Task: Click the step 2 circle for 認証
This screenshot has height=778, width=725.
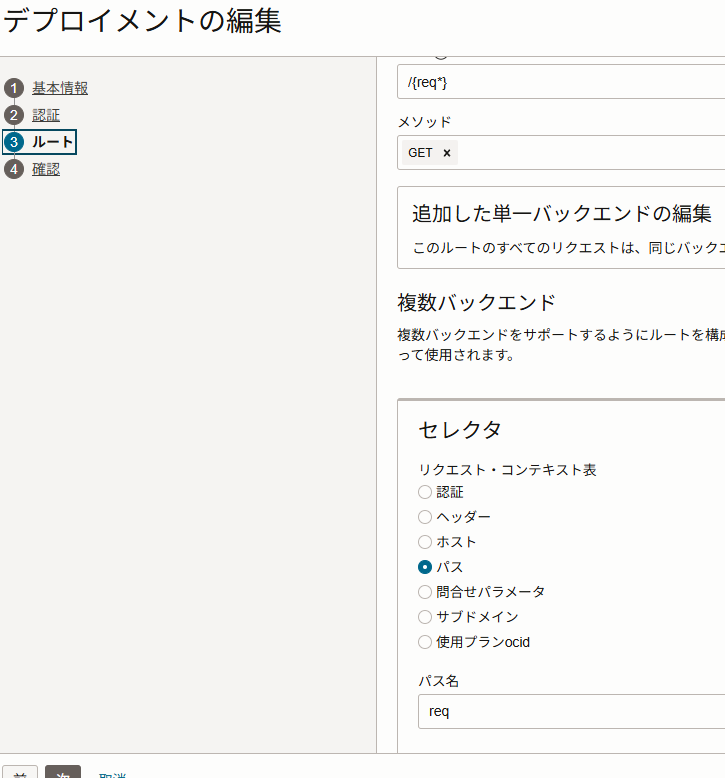Action: click(14, 115)
